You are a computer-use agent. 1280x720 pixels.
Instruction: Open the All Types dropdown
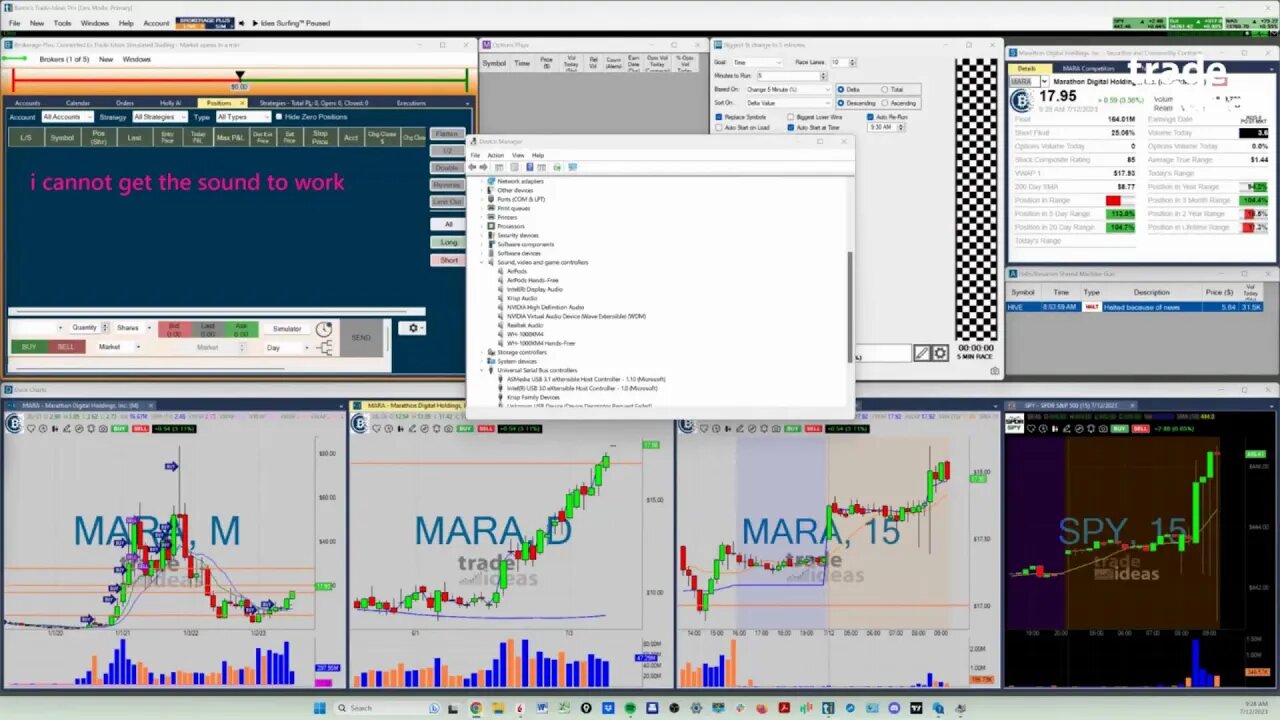tap(242, 117)
